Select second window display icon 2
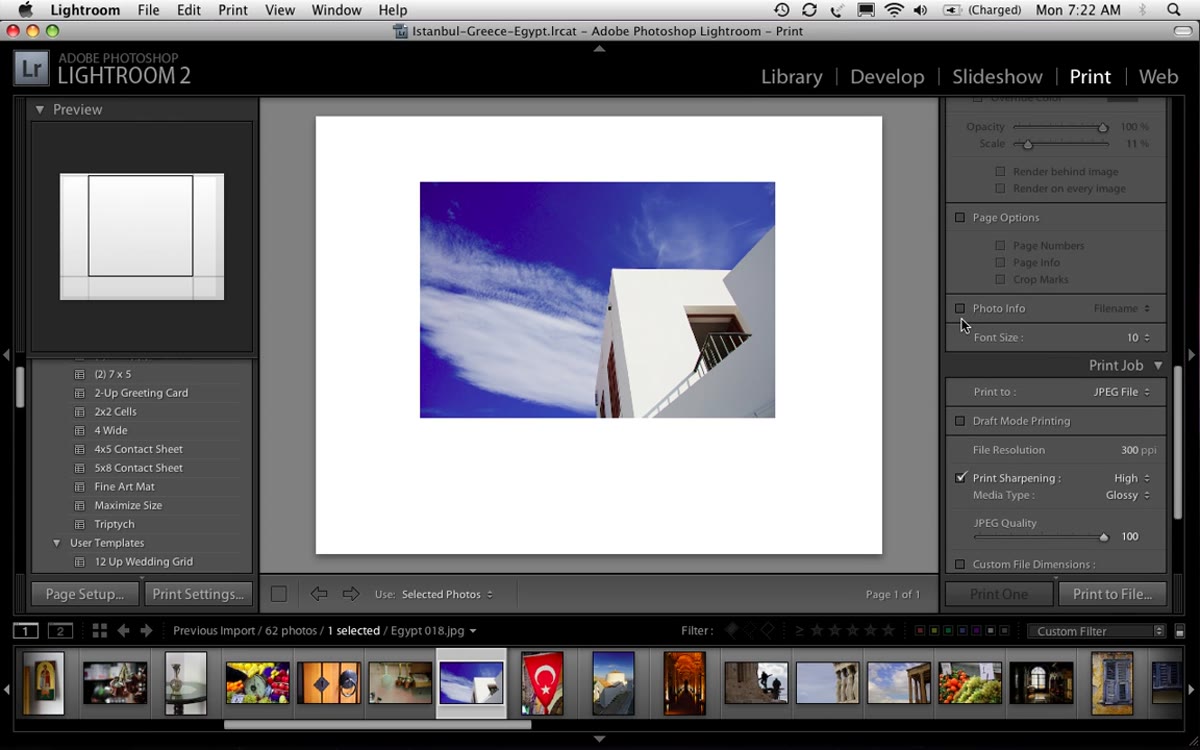Screen dimensions: 1200x750 tap(60, 631)
